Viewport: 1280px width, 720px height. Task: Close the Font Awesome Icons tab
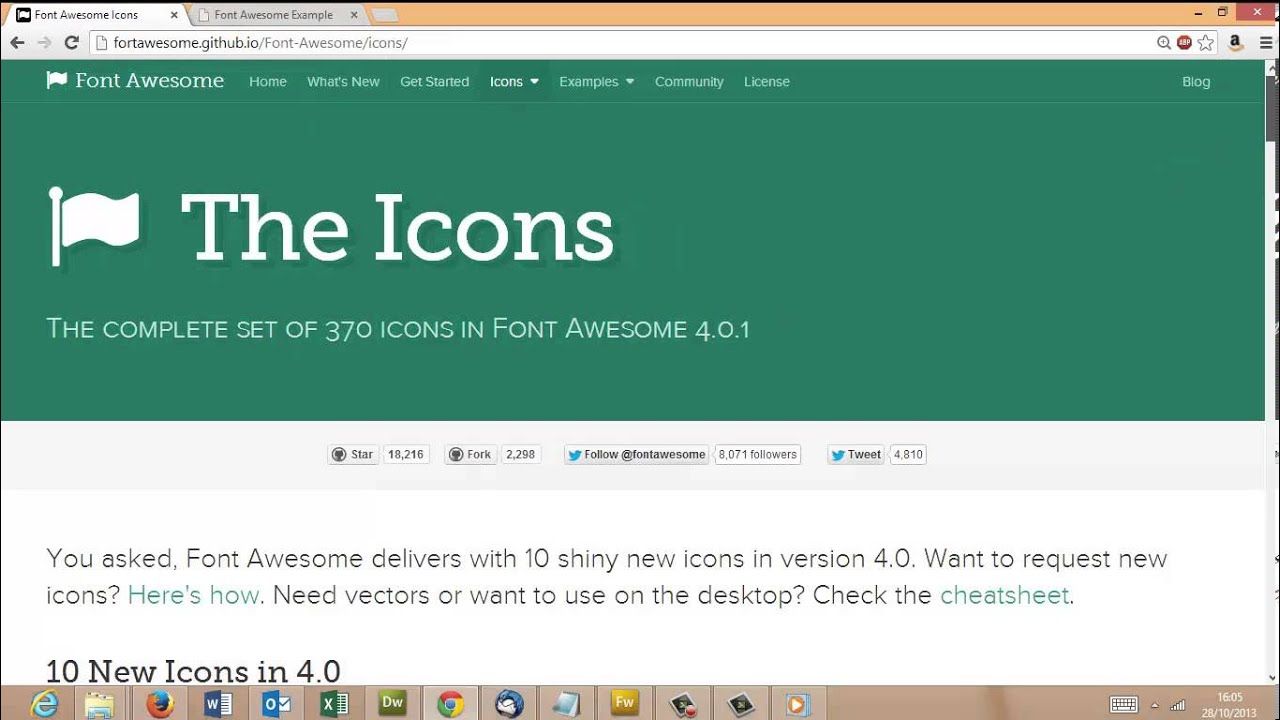[173, 15]
